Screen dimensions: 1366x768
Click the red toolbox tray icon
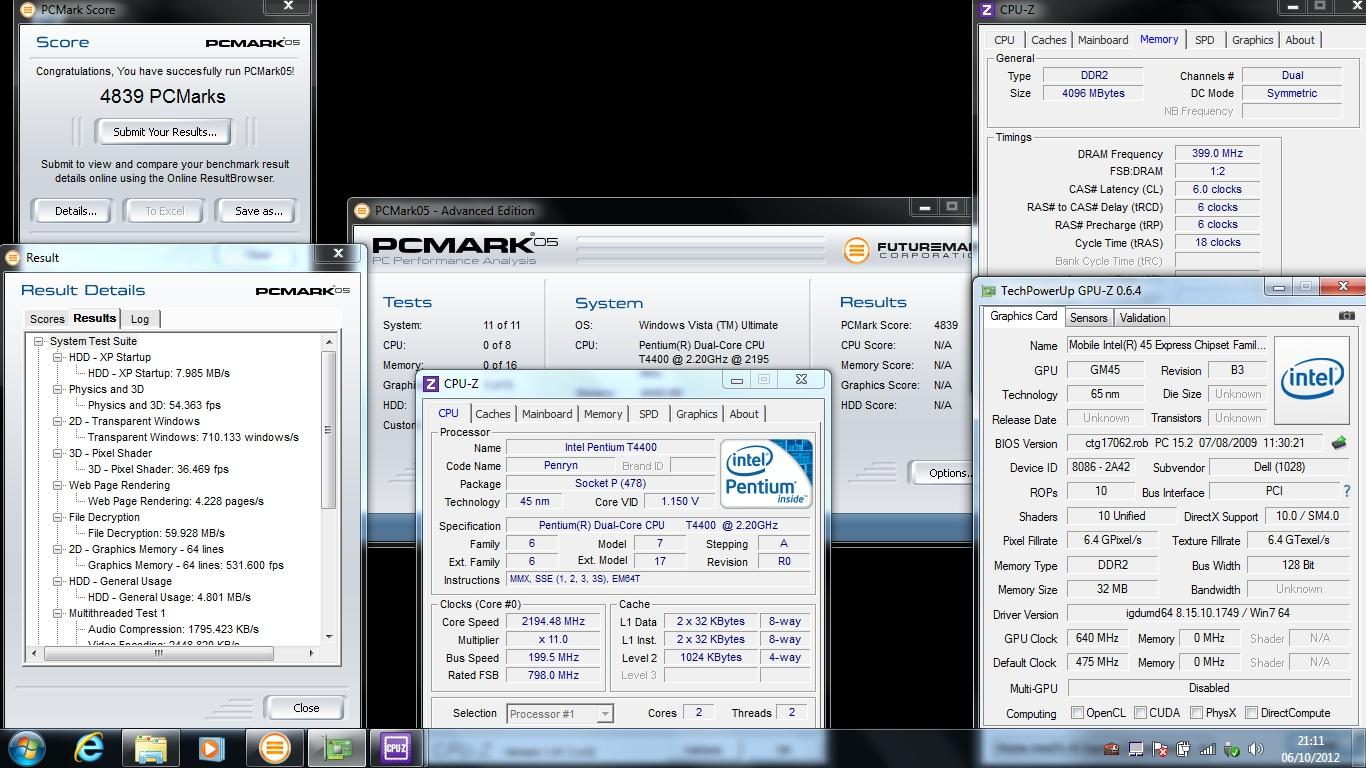coord(1112,749)
